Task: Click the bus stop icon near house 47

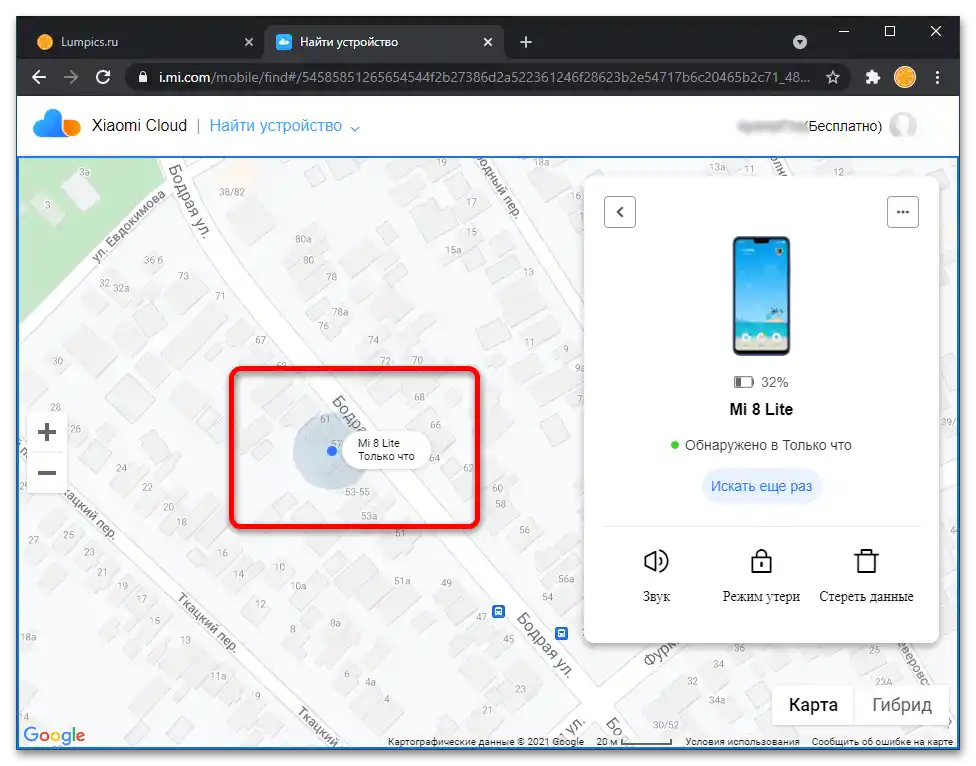Action: (x=499, y=612)
